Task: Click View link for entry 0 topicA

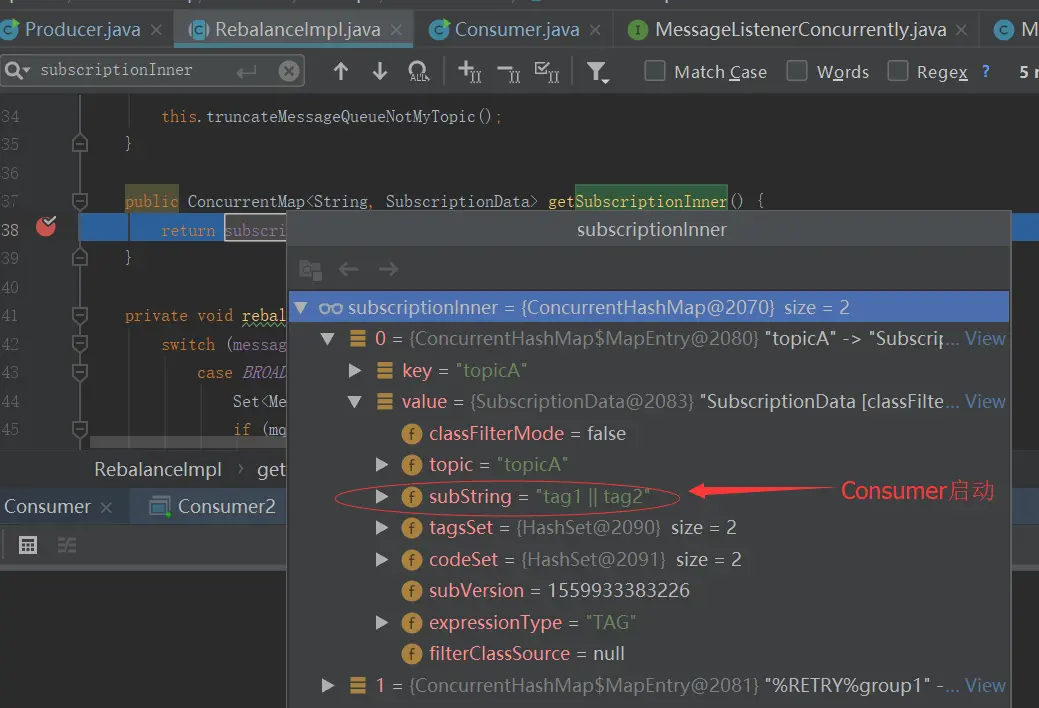Action: (x=985, y=339)
